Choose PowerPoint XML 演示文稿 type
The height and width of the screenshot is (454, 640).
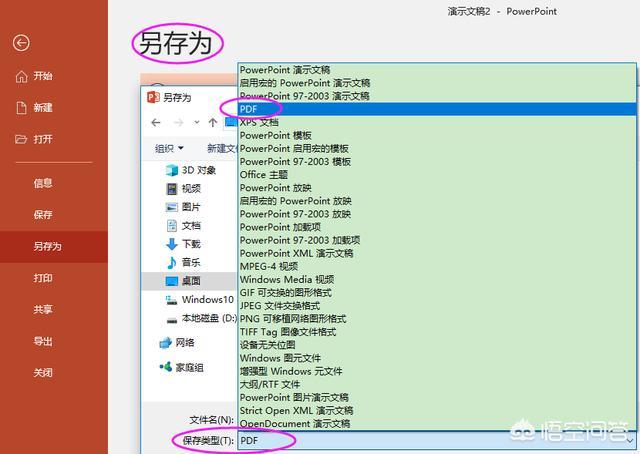(437, 253)
